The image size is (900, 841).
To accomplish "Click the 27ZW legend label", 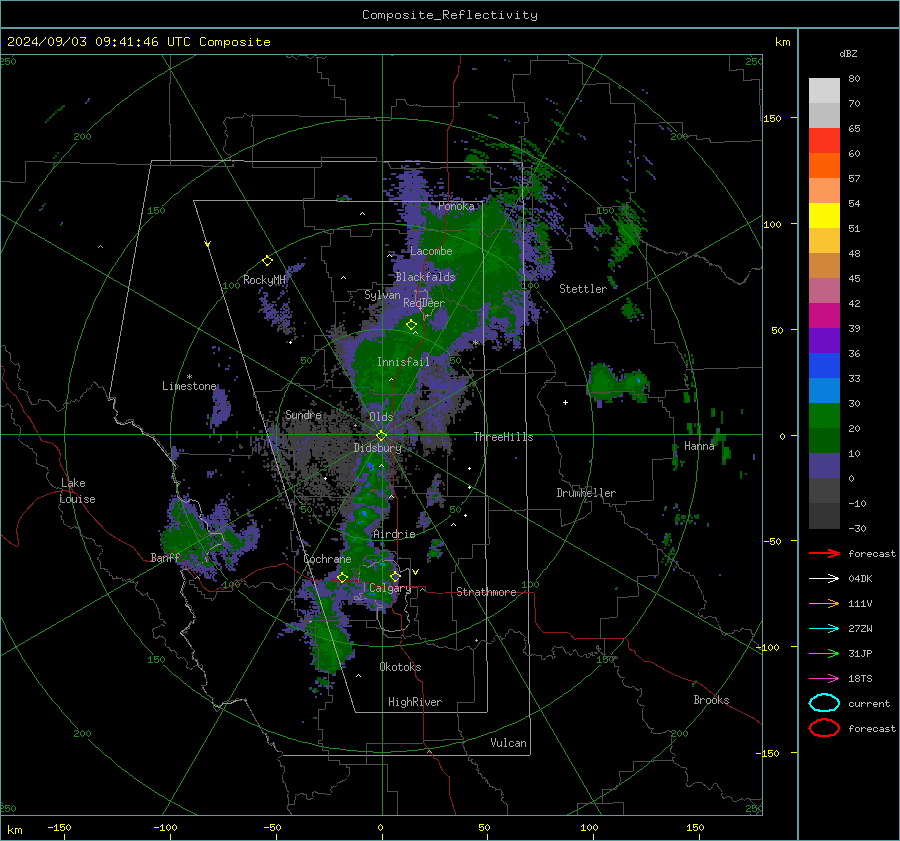I will pyautogui.click(x=860, y=629).
